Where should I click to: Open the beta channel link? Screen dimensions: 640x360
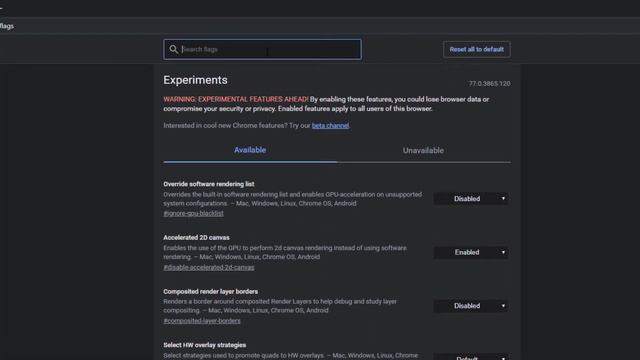pos(330,125)
